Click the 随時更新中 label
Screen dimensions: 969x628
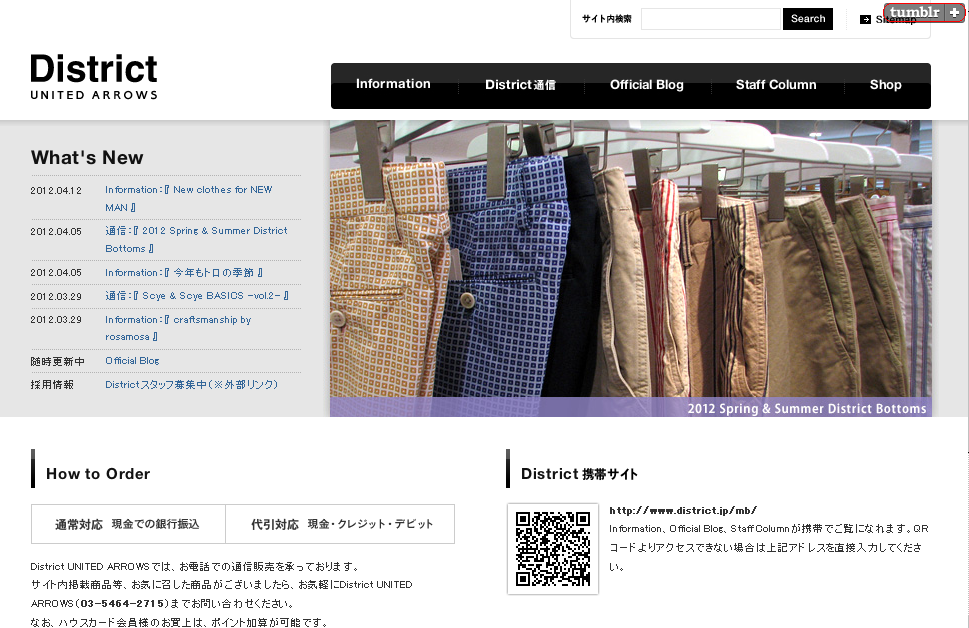click(57, 362)
